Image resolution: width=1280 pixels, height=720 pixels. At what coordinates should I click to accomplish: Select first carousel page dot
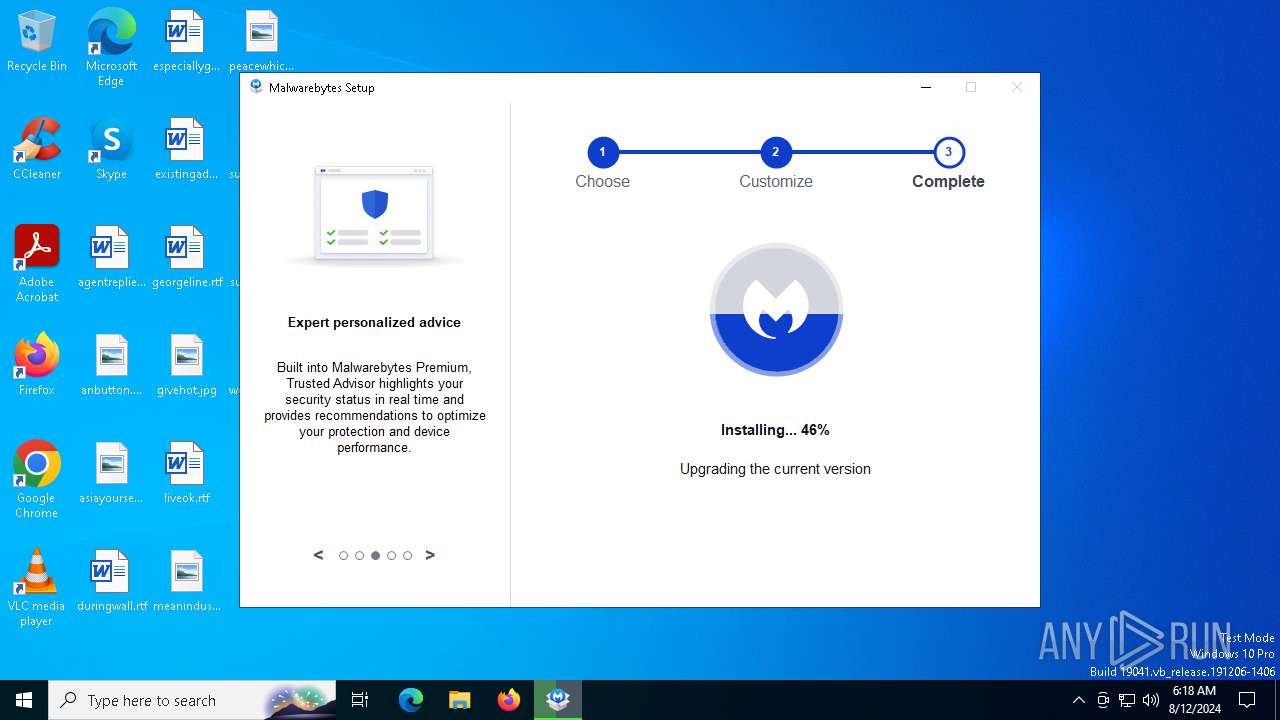343,556
